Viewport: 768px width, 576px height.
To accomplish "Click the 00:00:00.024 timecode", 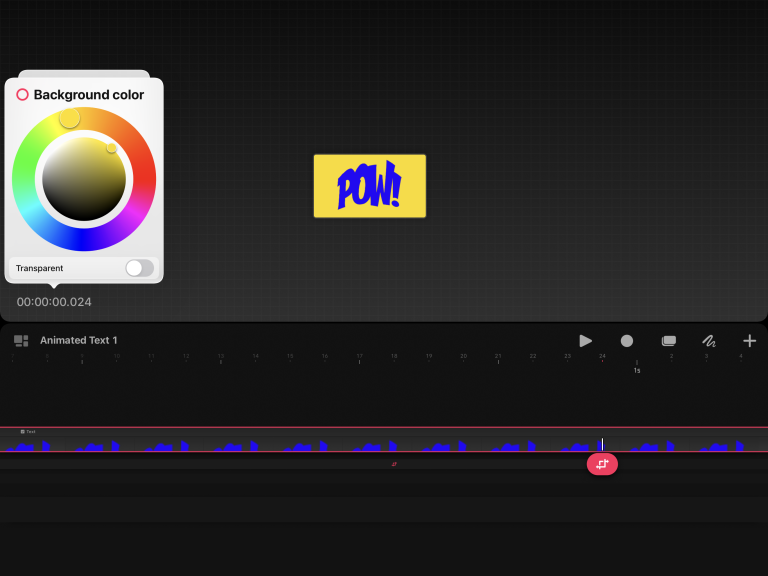I will click(54, 302).
